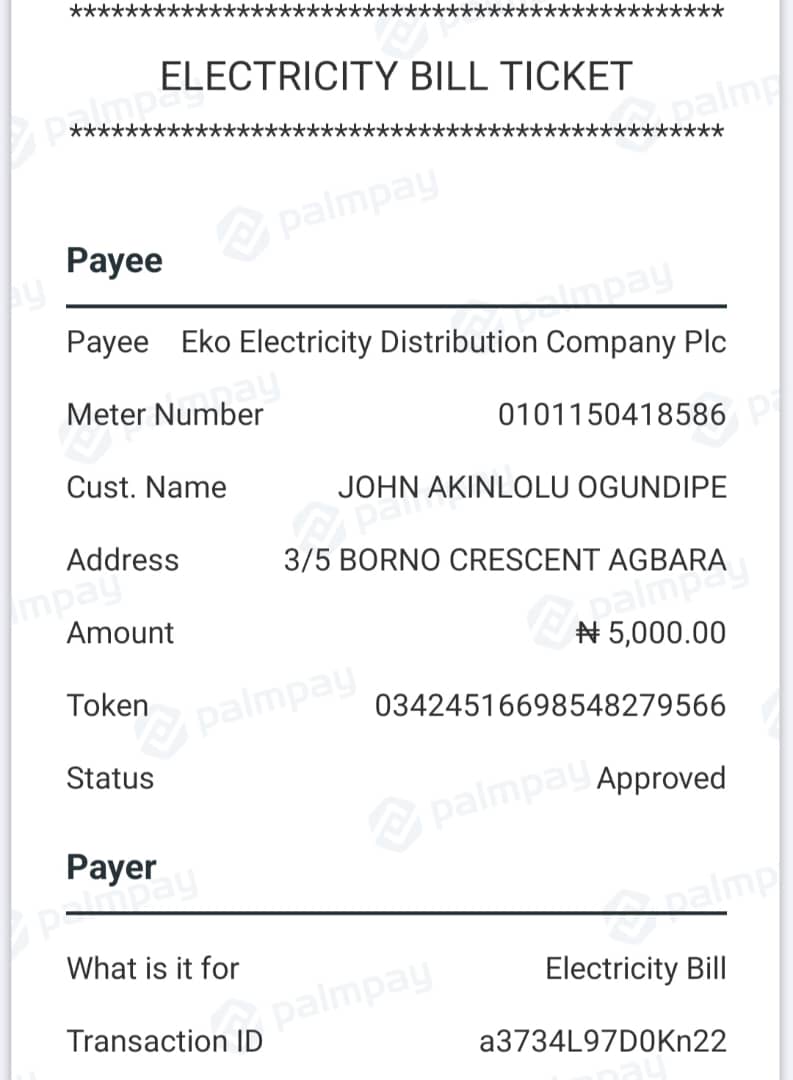Click the Amount label
The image size is (793, 1080).
[120, 633]
